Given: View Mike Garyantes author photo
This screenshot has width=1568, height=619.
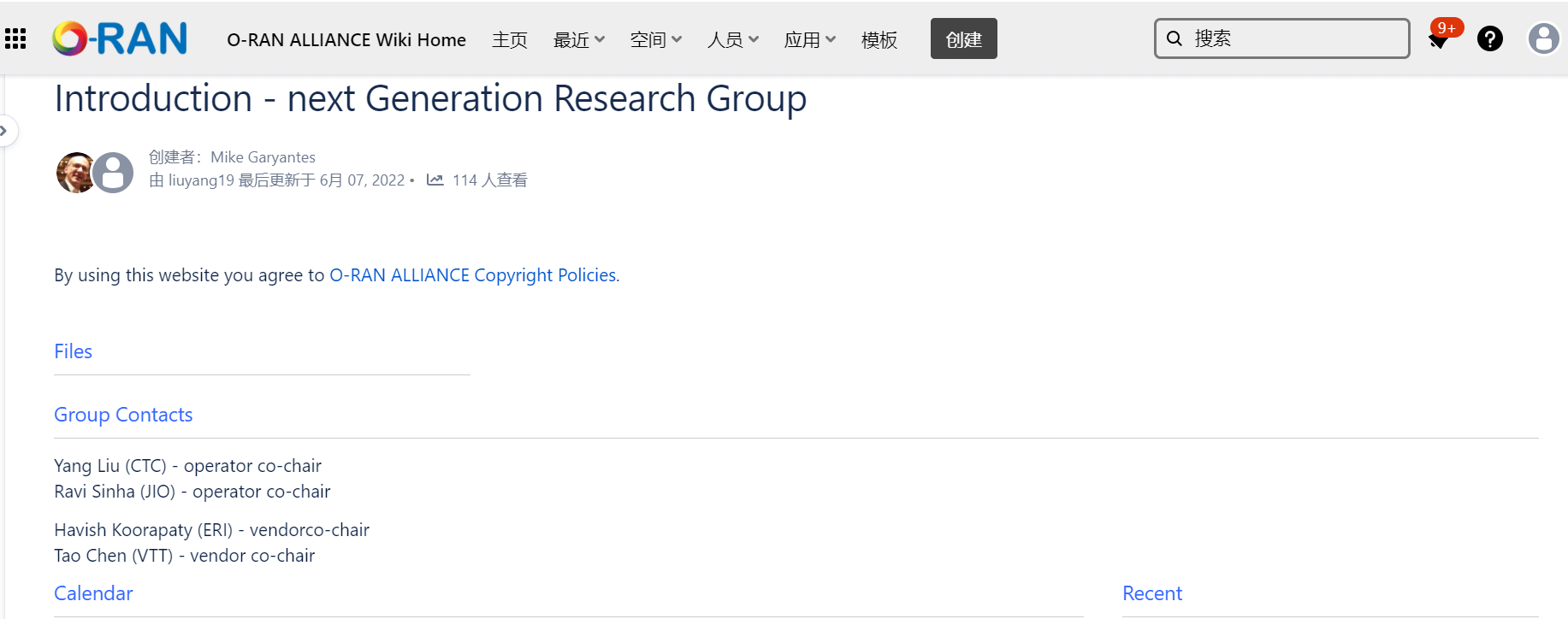Looking at the screenshot, I should point(74,173).
